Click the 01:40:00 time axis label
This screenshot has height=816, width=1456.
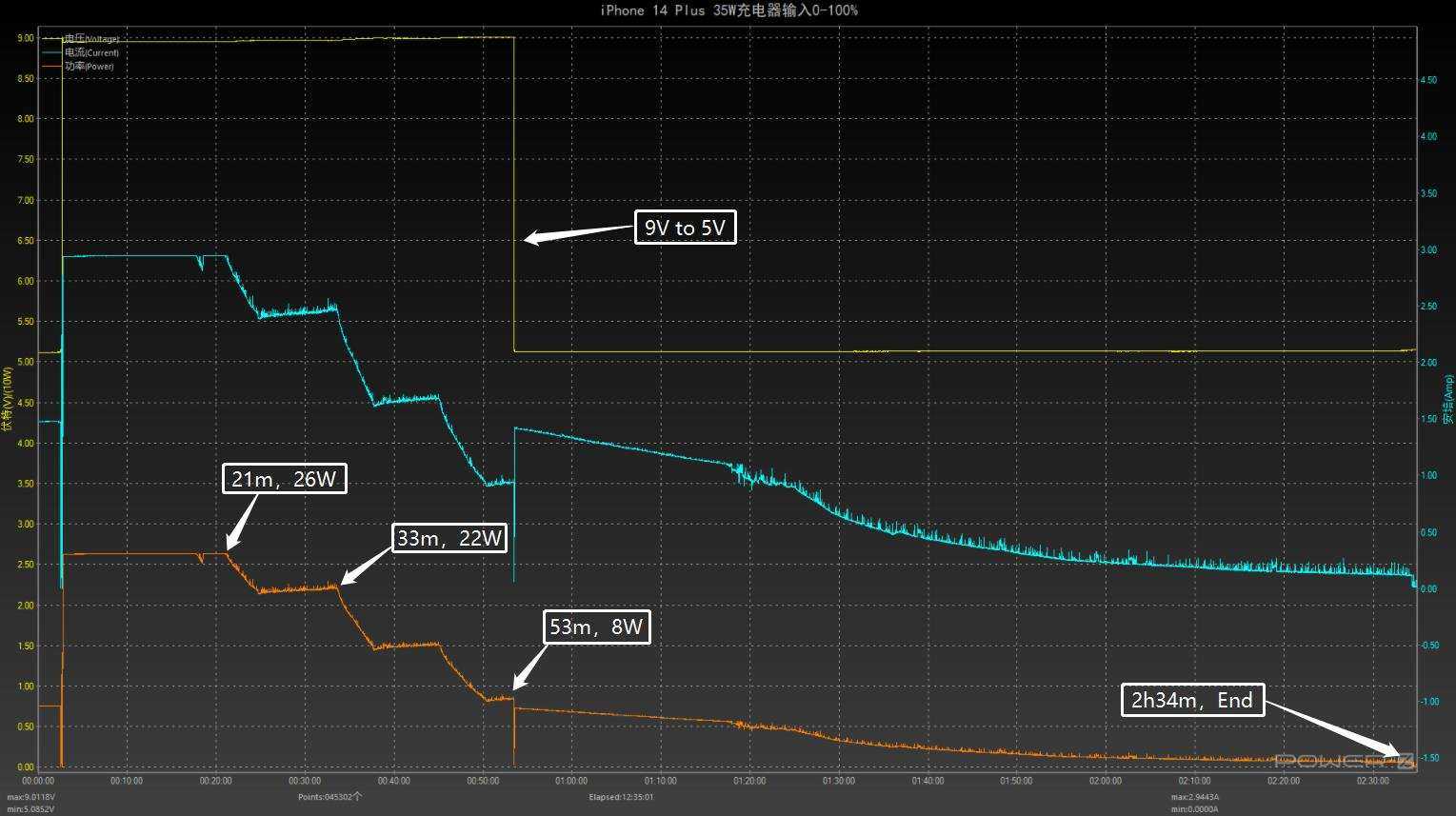927,781
